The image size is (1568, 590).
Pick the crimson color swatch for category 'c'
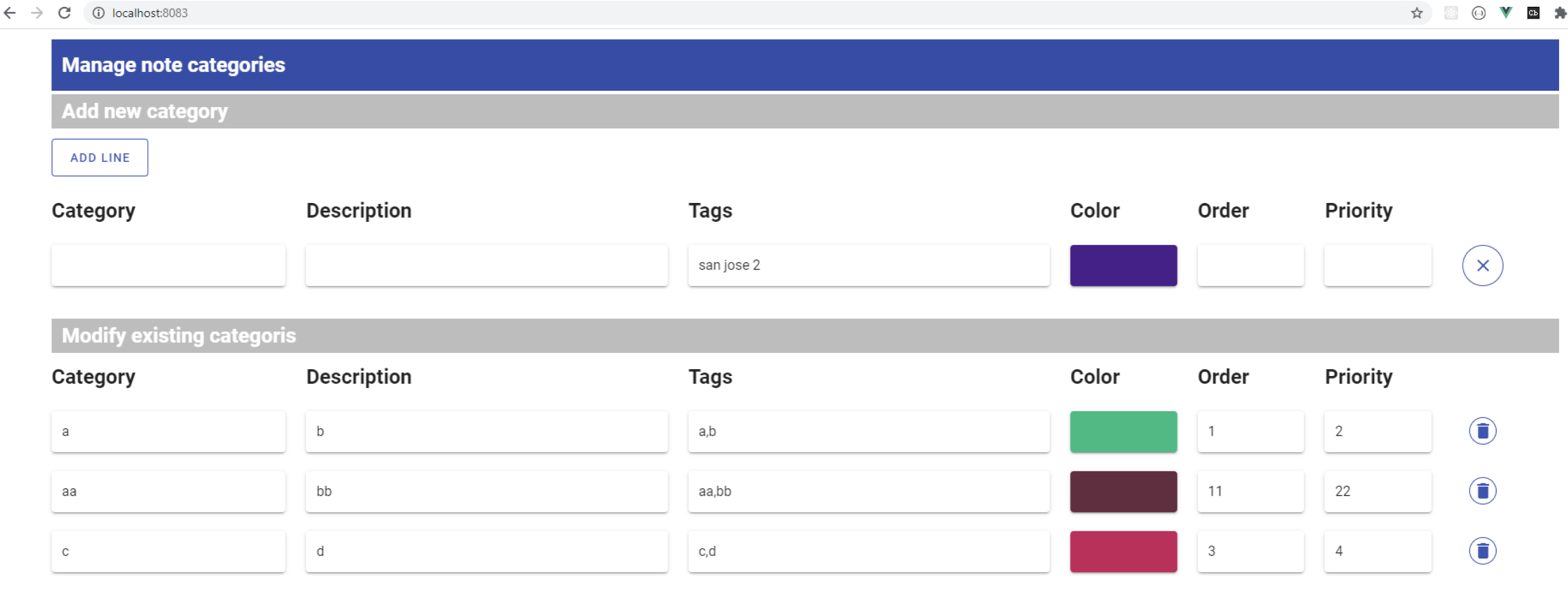[1123, 551]
